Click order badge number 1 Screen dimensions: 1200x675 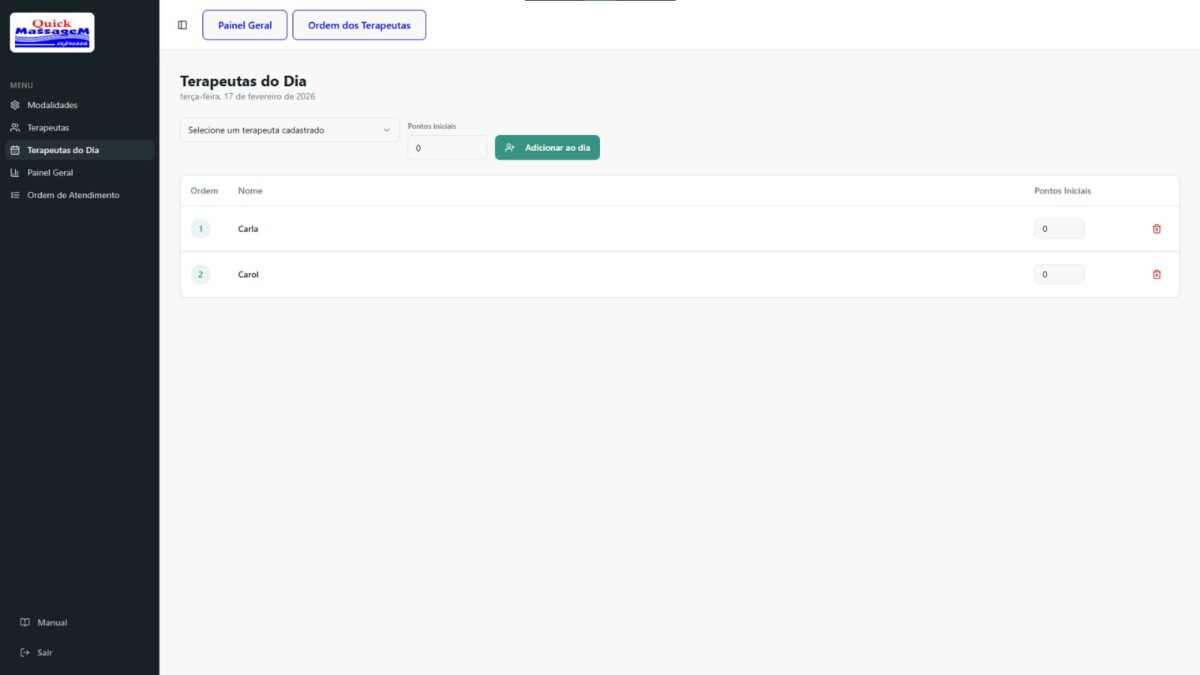200,229
